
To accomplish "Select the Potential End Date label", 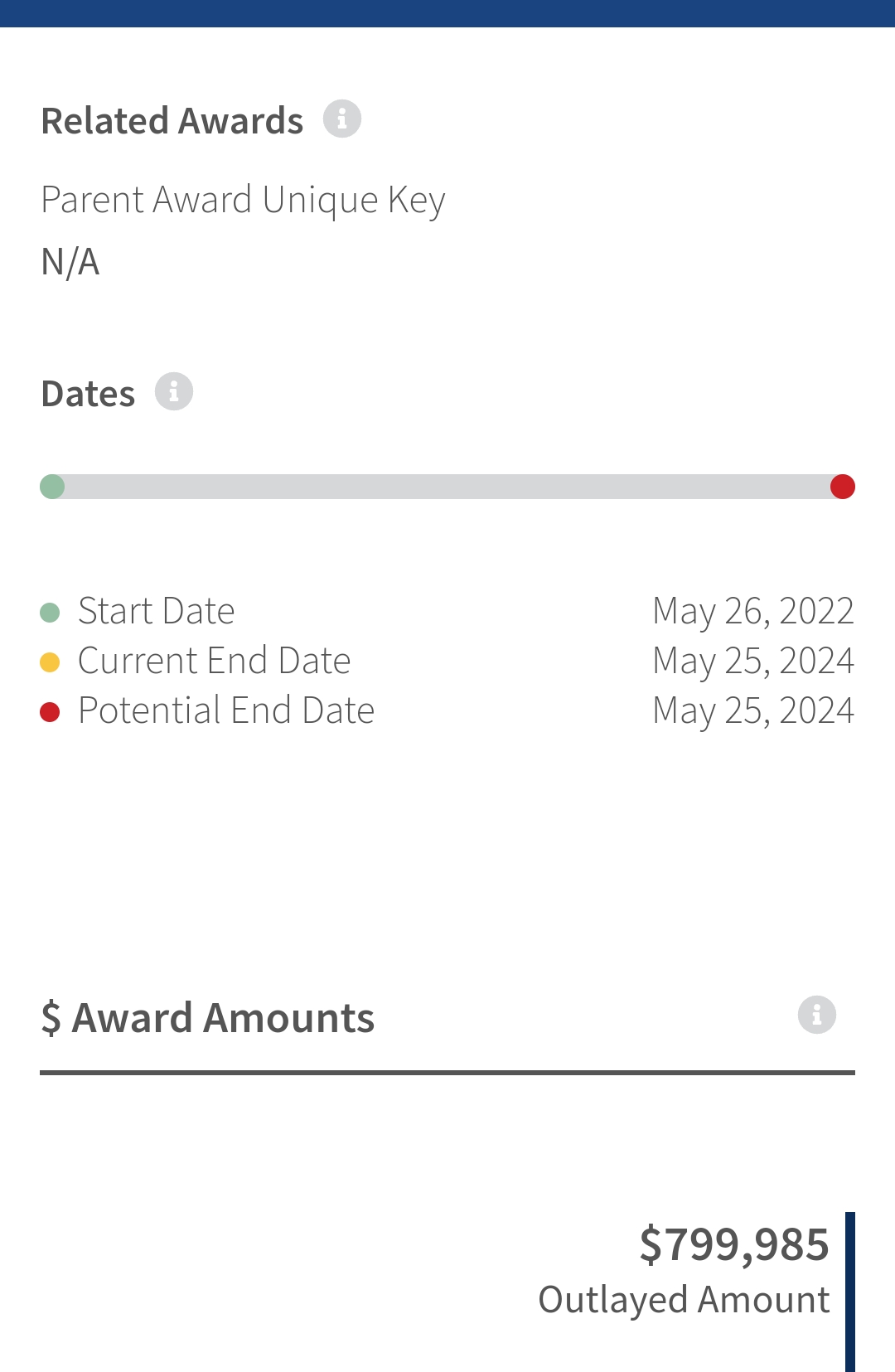I will pyautogui.click(x=226, y=710).
